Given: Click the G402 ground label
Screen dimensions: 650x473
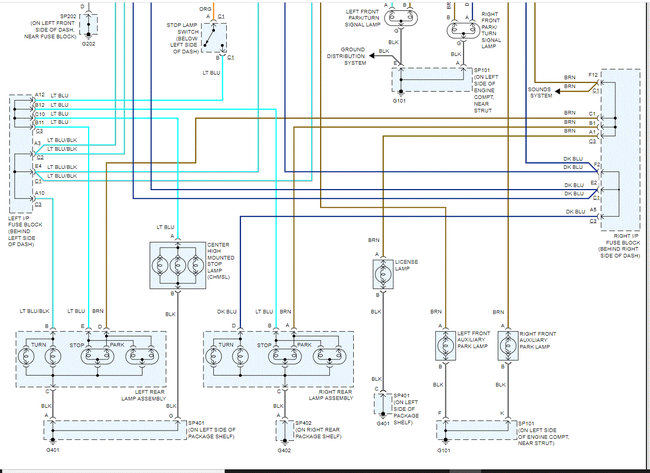Looking at the screenshot, I should tap(284, 451).
